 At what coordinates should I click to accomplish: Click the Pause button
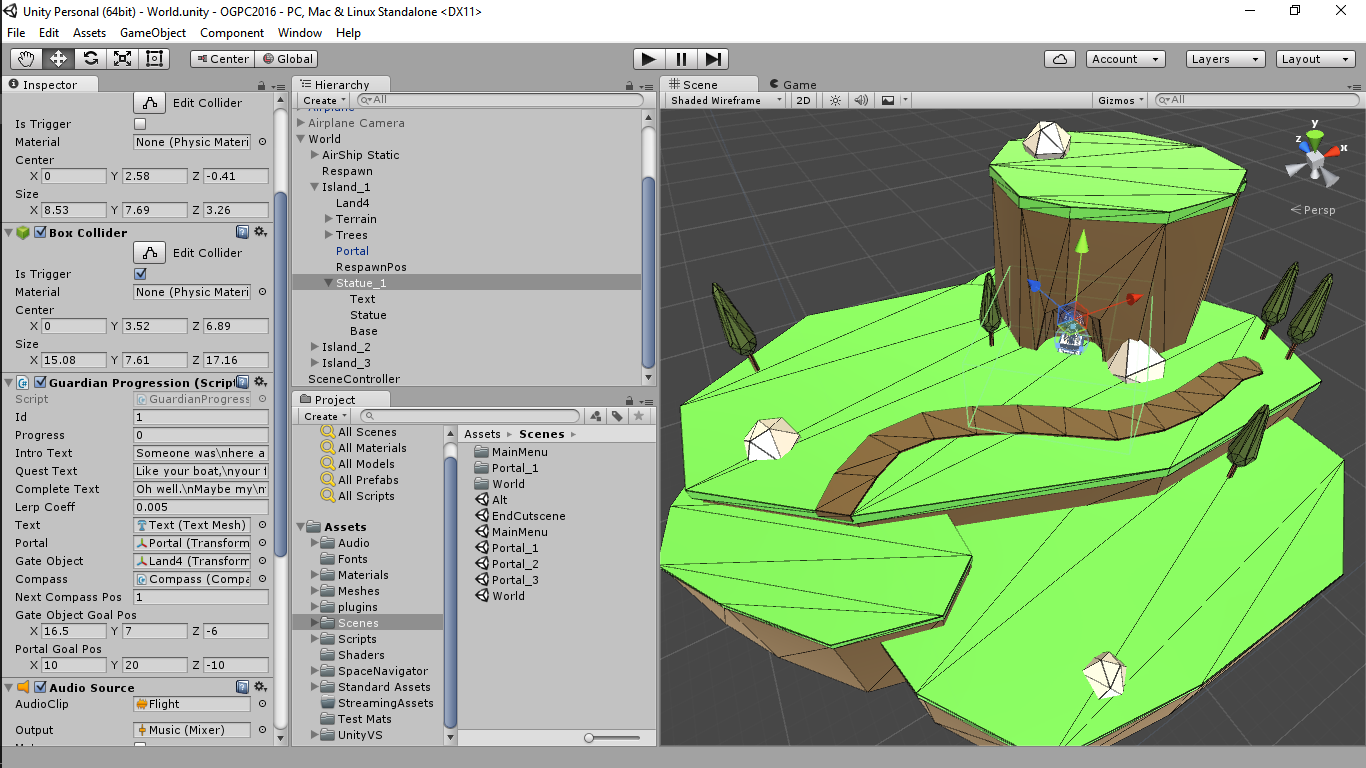681,58
